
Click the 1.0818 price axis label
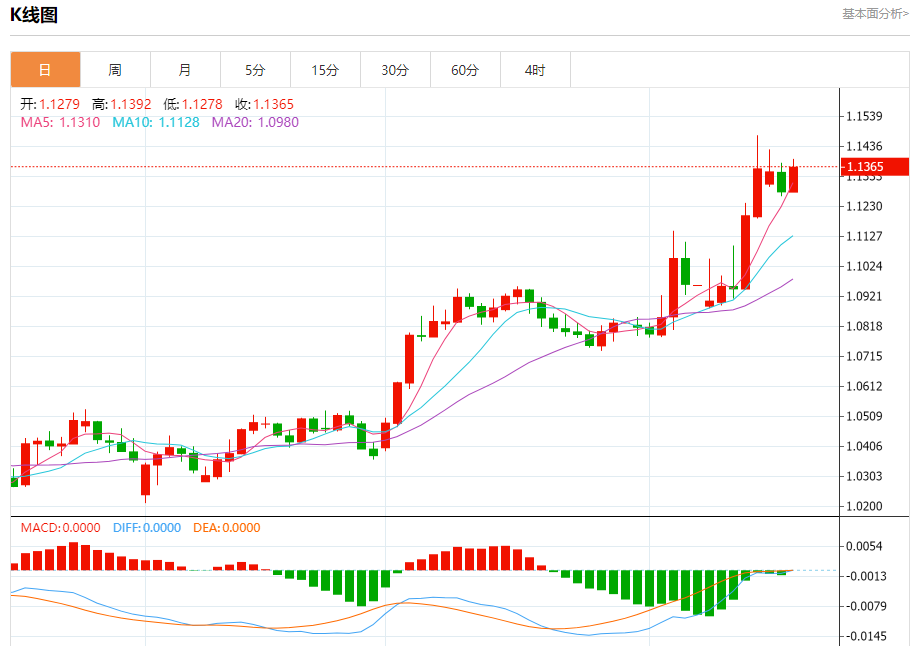[x=864, y=326]
